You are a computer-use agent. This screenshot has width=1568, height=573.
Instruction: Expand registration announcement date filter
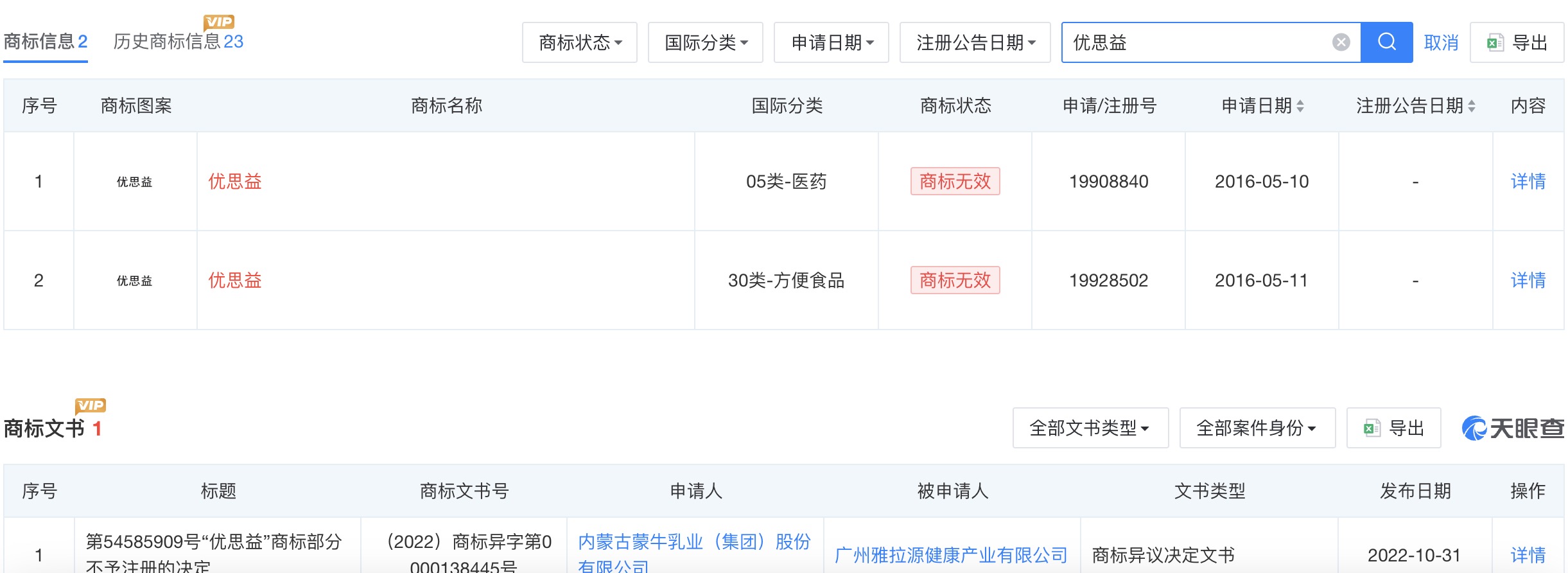click(x=975, y=42)
